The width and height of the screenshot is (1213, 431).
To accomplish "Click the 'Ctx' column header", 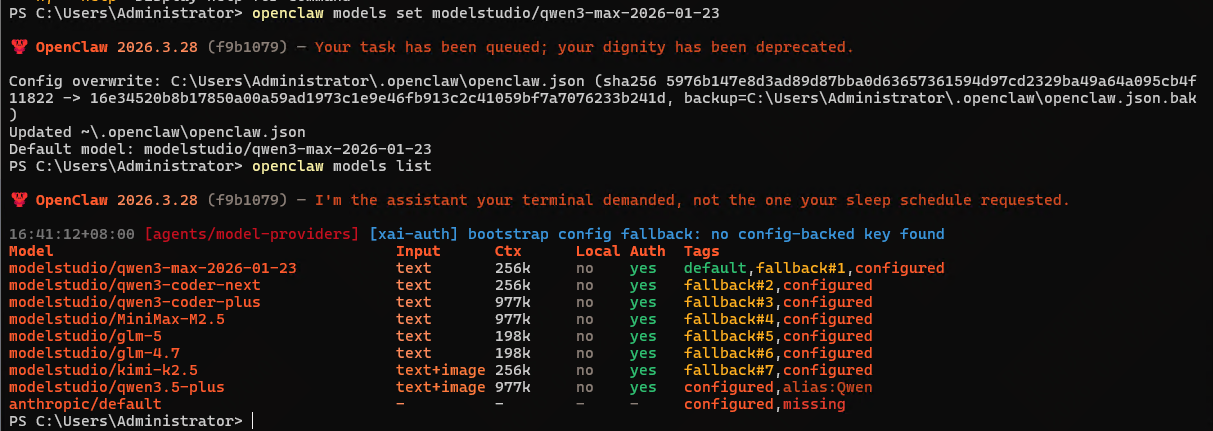I will tap(508, 251).
